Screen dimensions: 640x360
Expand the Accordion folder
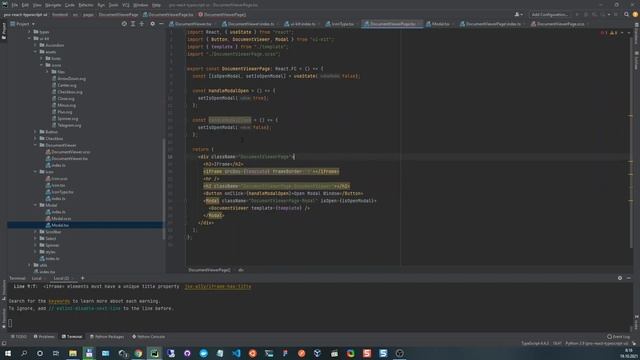[36, 45]
